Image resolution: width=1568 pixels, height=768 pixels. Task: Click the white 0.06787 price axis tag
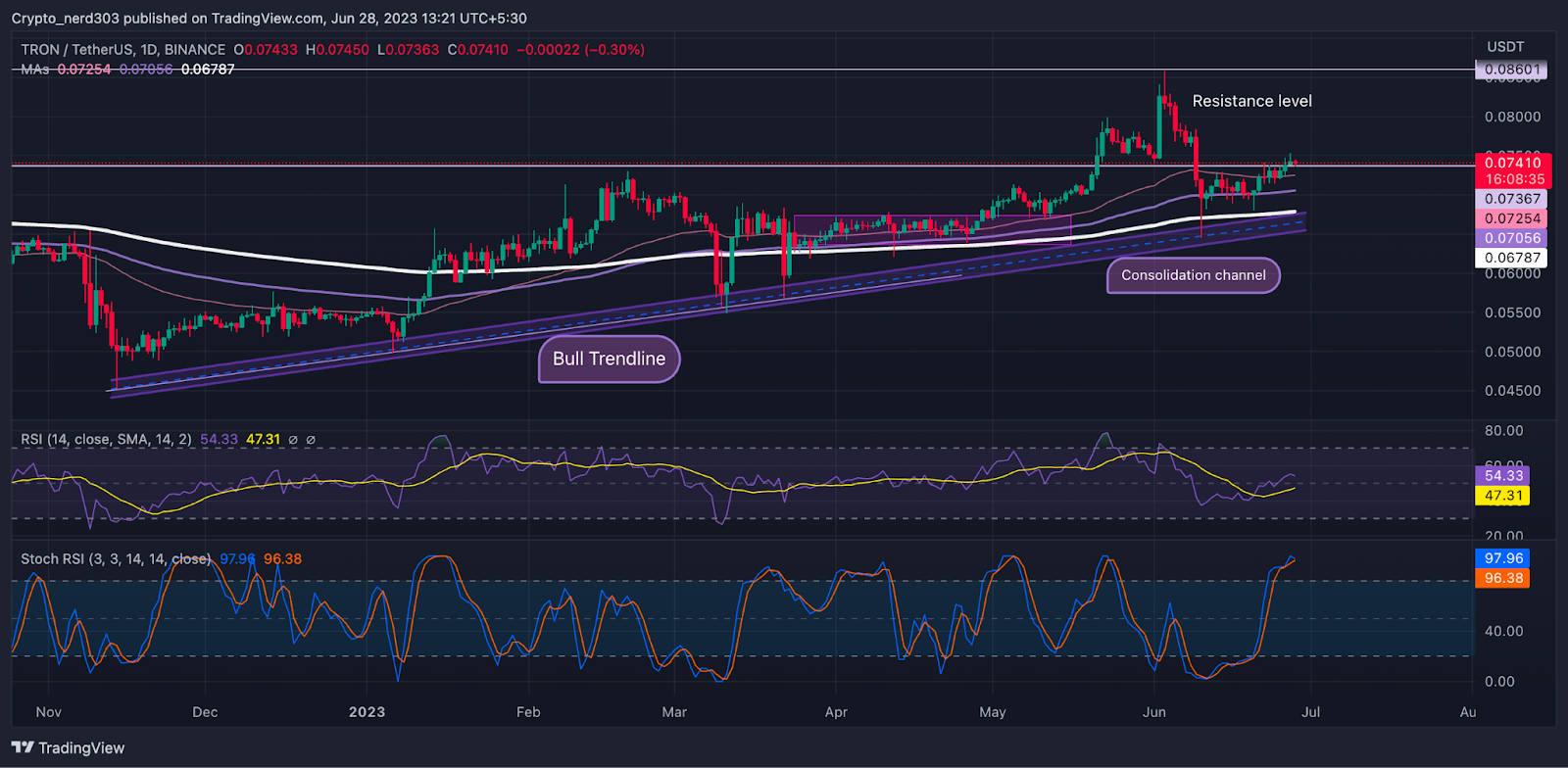(1512, 258)
